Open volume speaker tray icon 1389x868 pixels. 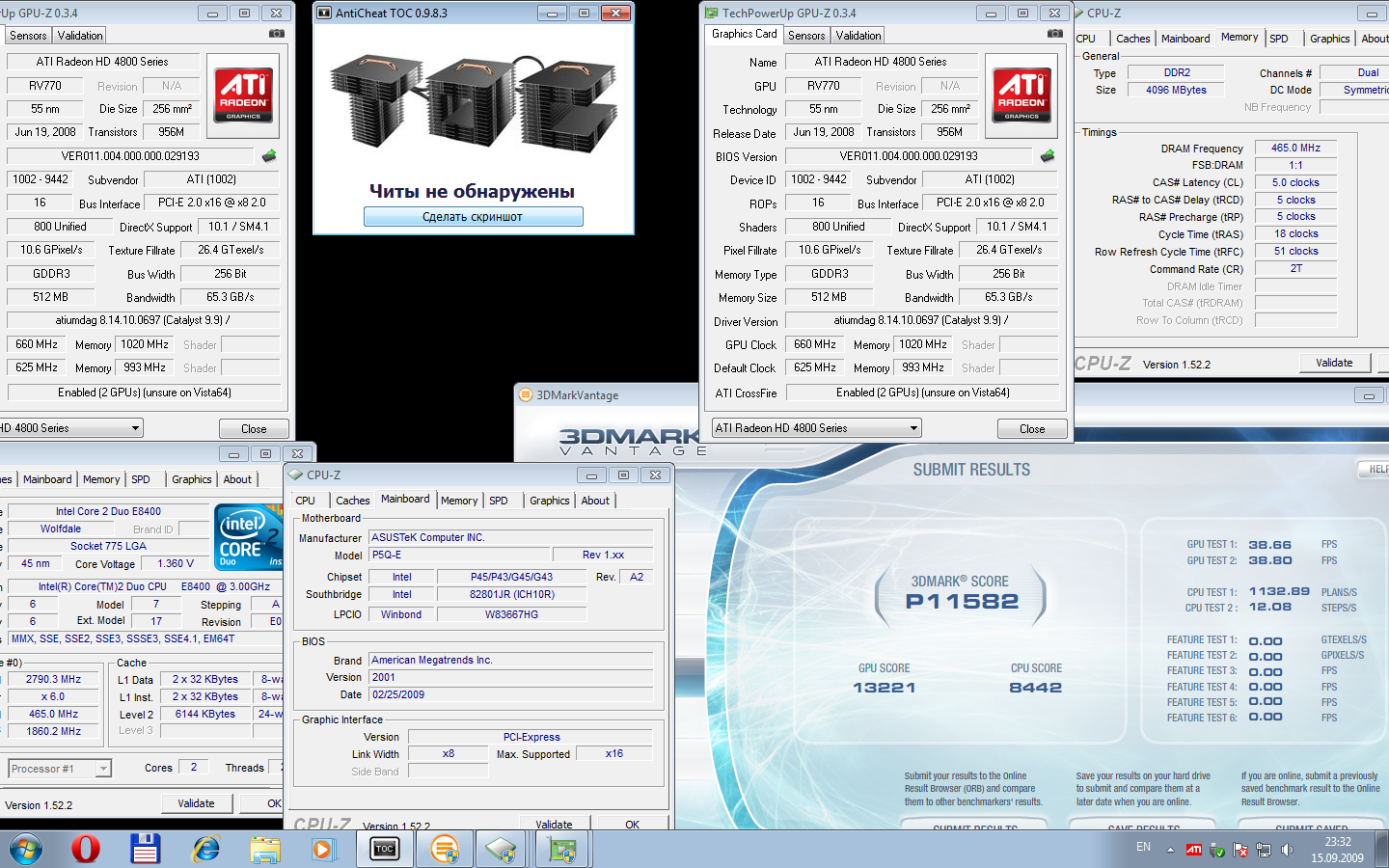click(x=1287, y=850)
